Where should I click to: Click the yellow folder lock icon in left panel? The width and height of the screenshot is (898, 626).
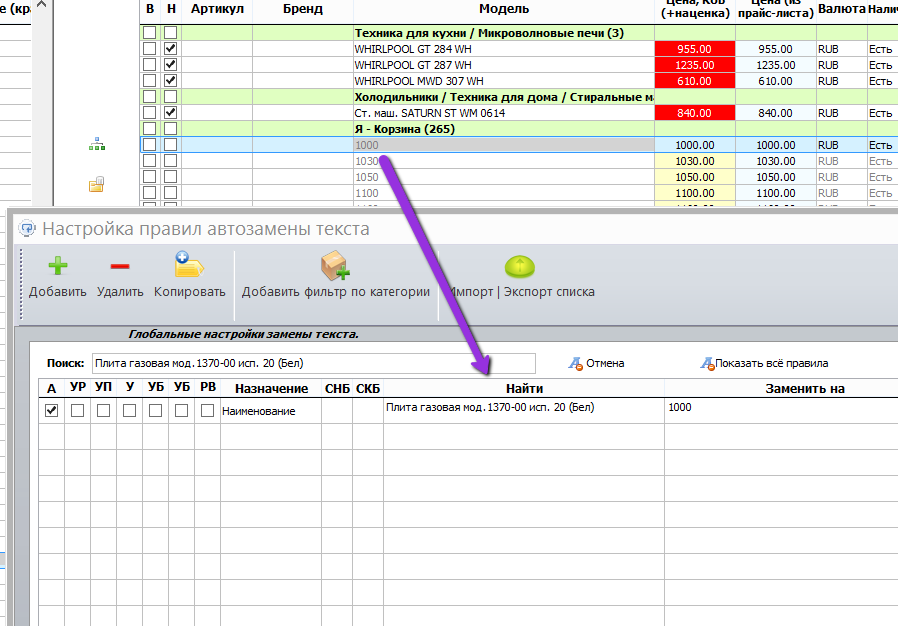click(96, 184)
